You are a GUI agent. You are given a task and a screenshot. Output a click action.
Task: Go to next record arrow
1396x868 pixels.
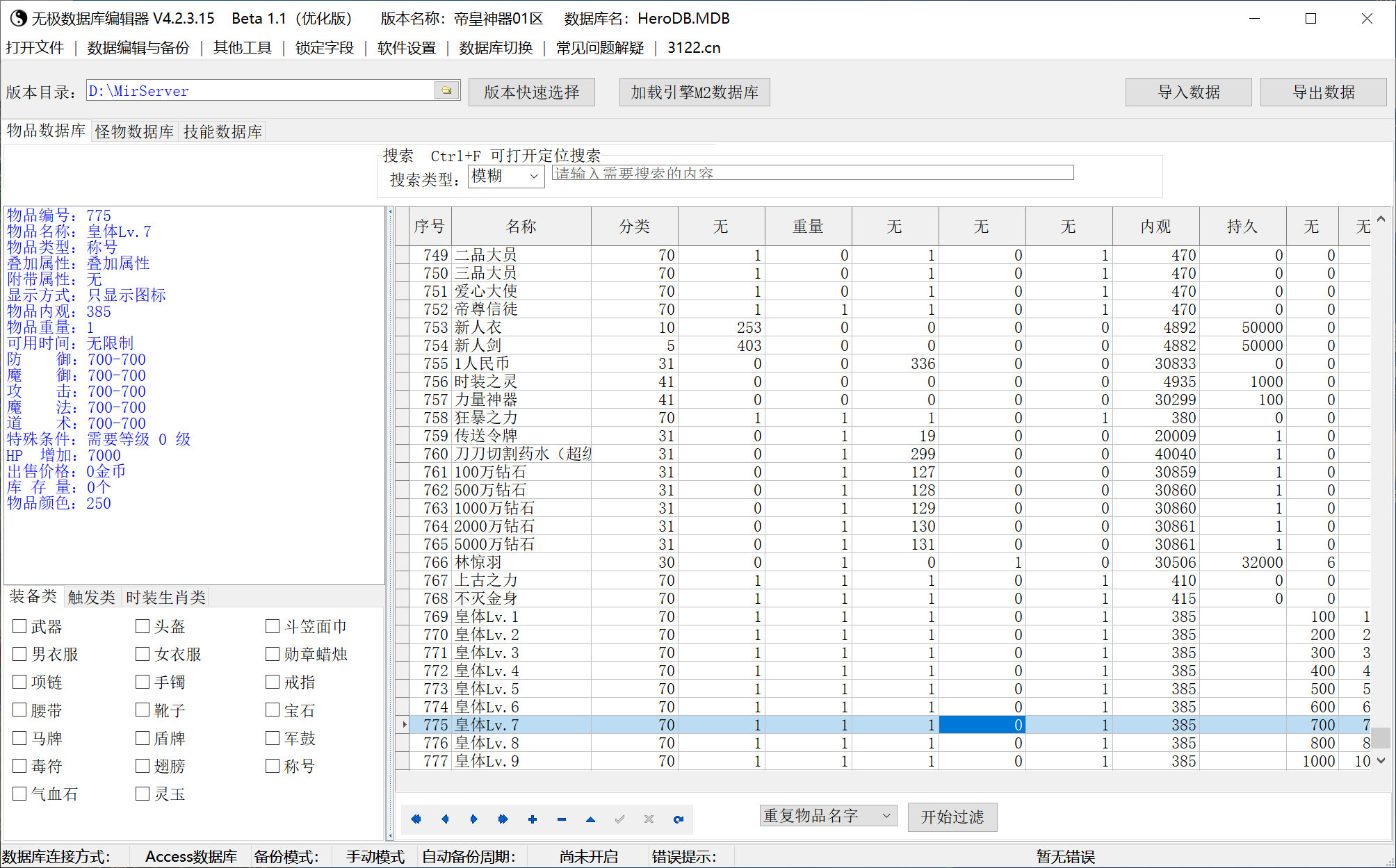click(474, 819)
